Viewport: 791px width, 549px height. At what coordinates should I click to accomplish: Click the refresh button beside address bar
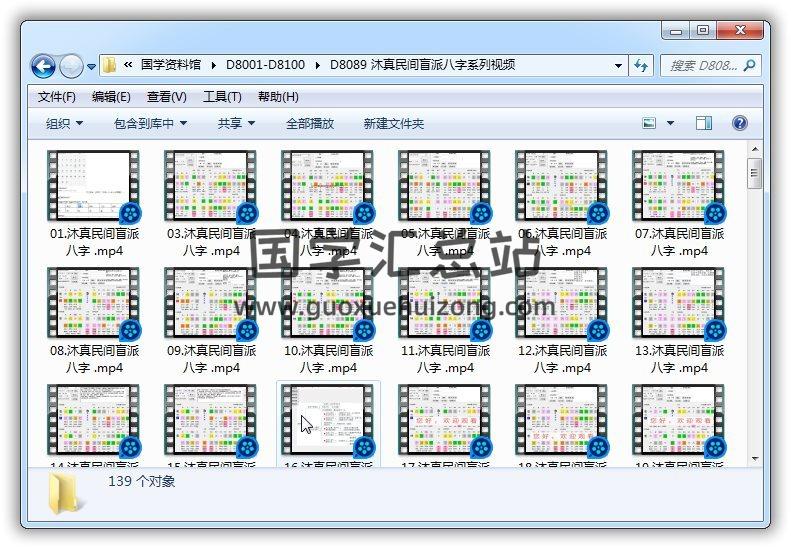pos(642,65)
